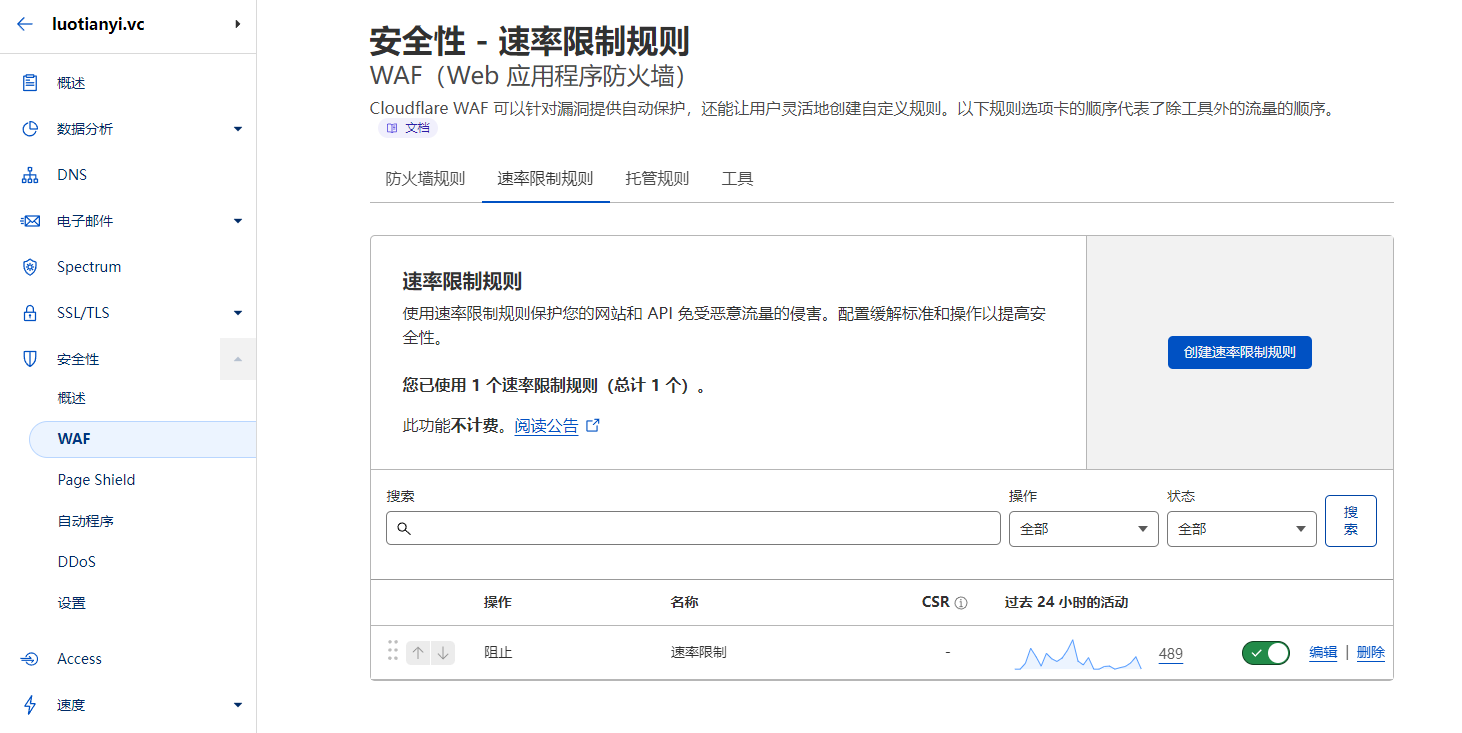Viewport: 1462px width, 733px height.
Task: Click the 电子邮件 envelope icon
Action: (x=30, y=221)
